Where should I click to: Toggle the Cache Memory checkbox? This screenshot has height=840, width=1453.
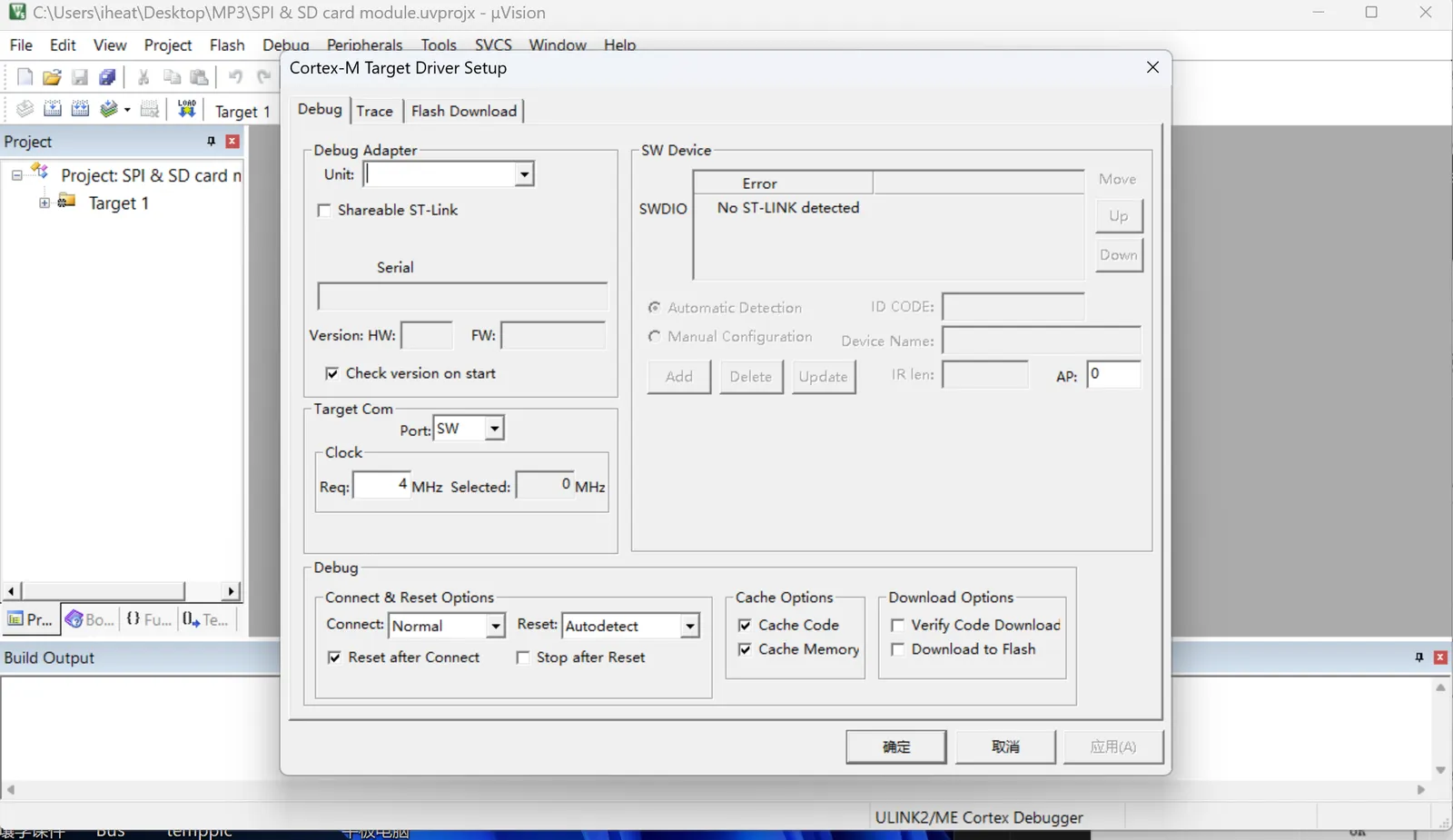pos(745,649)
